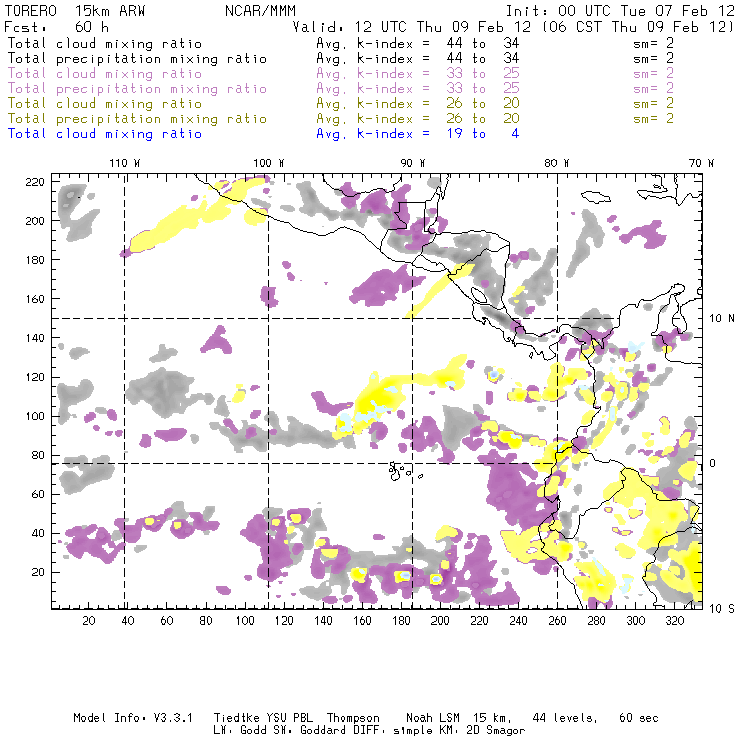This screenshot has height=740, width=740.
Task: Click the "90 W" longitude label
Action: coord(413,163)
